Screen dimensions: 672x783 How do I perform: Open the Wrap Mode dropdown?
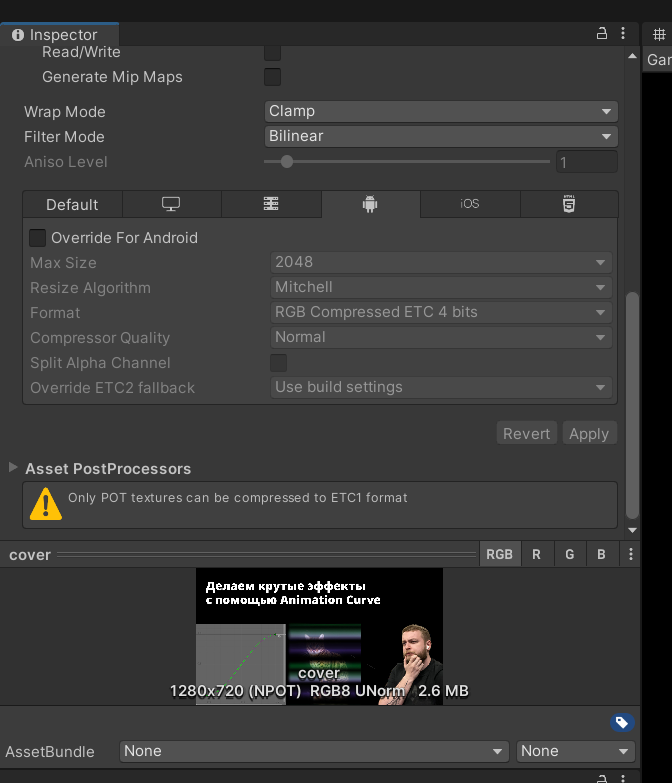[x=441, y=112]
